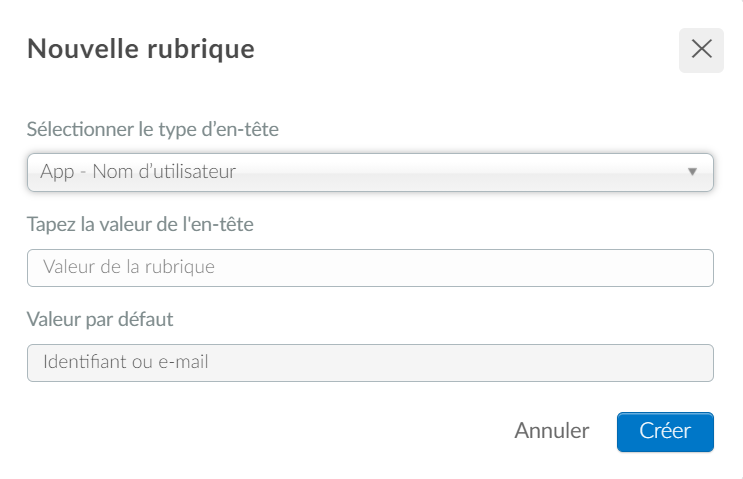Dismiss the dialog using the X icon

click(701, 50)
